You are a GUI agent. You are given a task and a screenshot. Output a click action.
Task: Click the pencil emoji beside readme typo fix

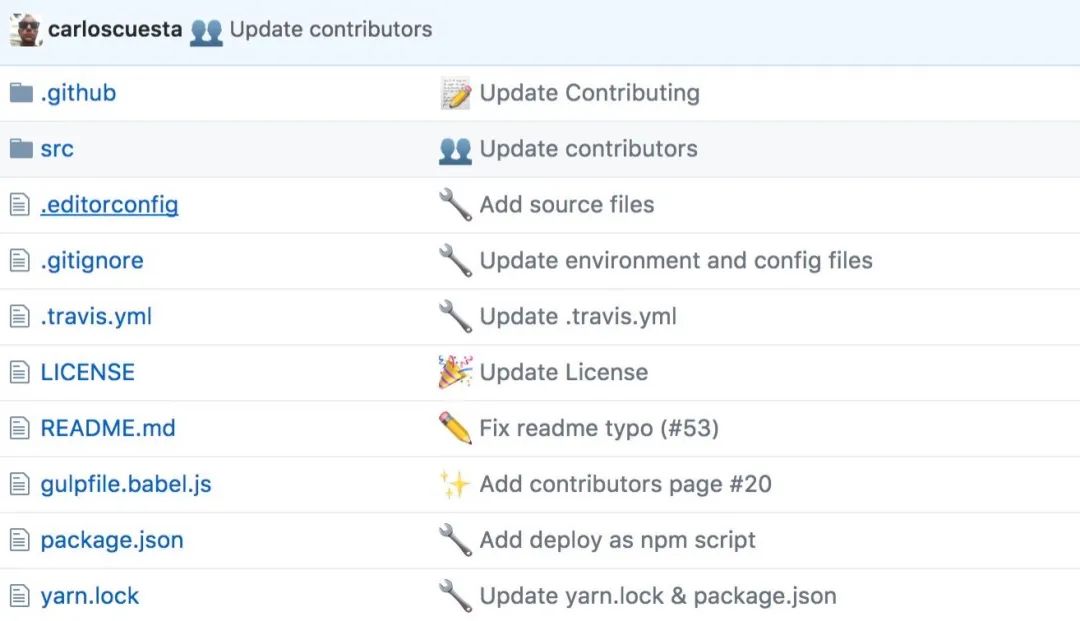456,427
